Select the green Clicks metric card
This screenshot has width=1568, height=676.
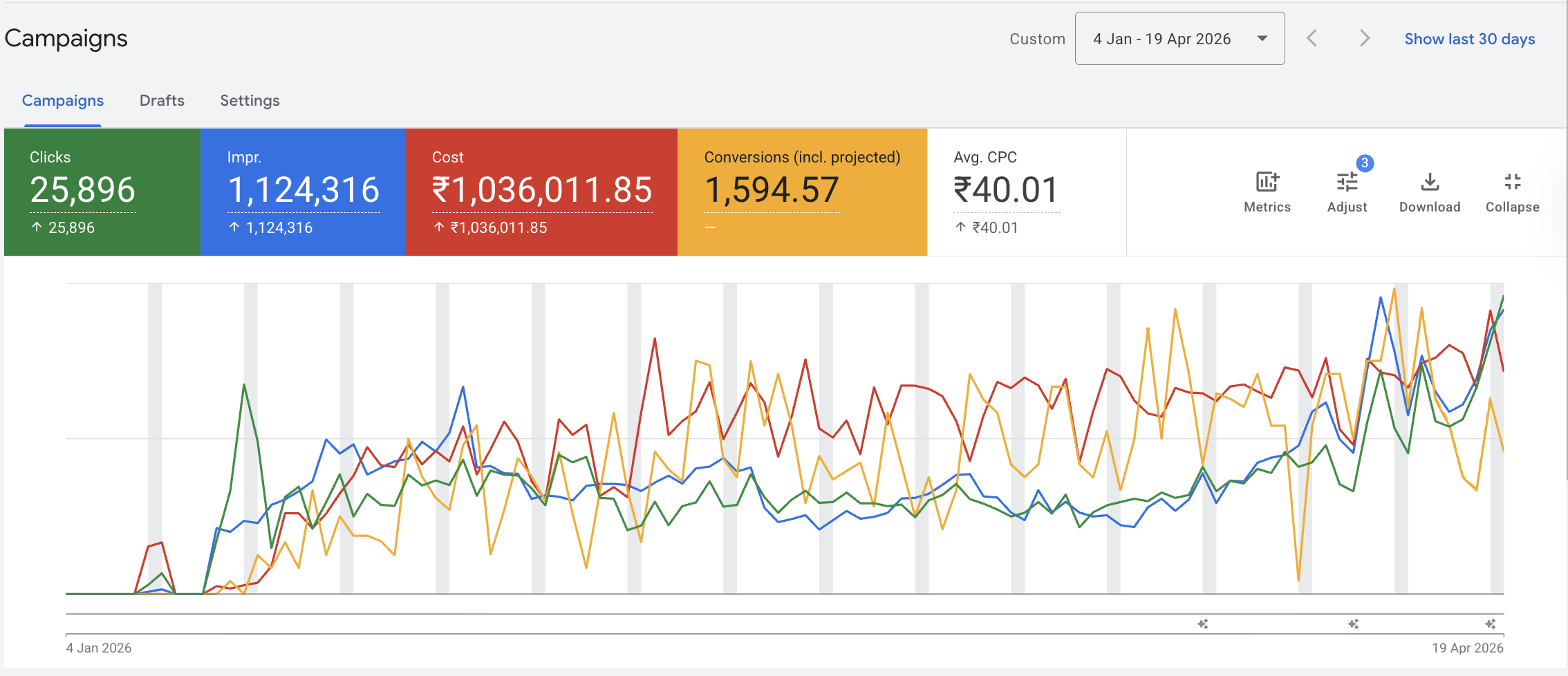[102, 192]
